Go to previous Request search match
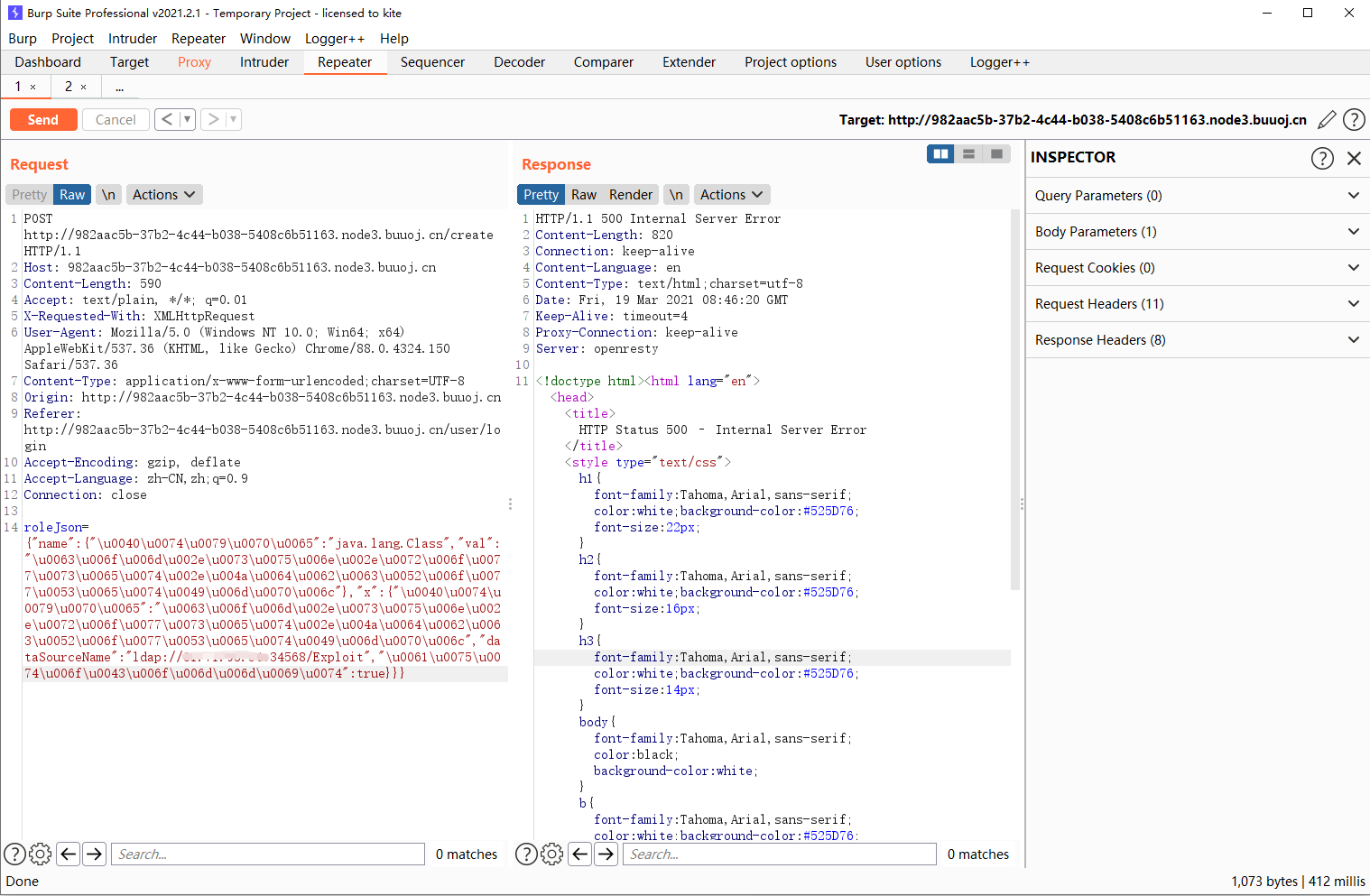Image resolution: width=1370 pixels, height=896 pixels. 68,854
